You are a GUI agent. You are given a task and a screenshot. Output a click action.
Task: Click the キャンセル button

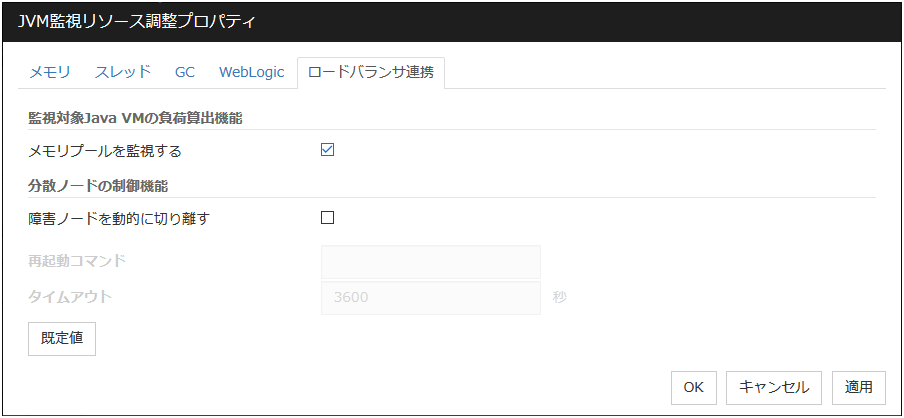pyautogui.click(x=774, y=387)
